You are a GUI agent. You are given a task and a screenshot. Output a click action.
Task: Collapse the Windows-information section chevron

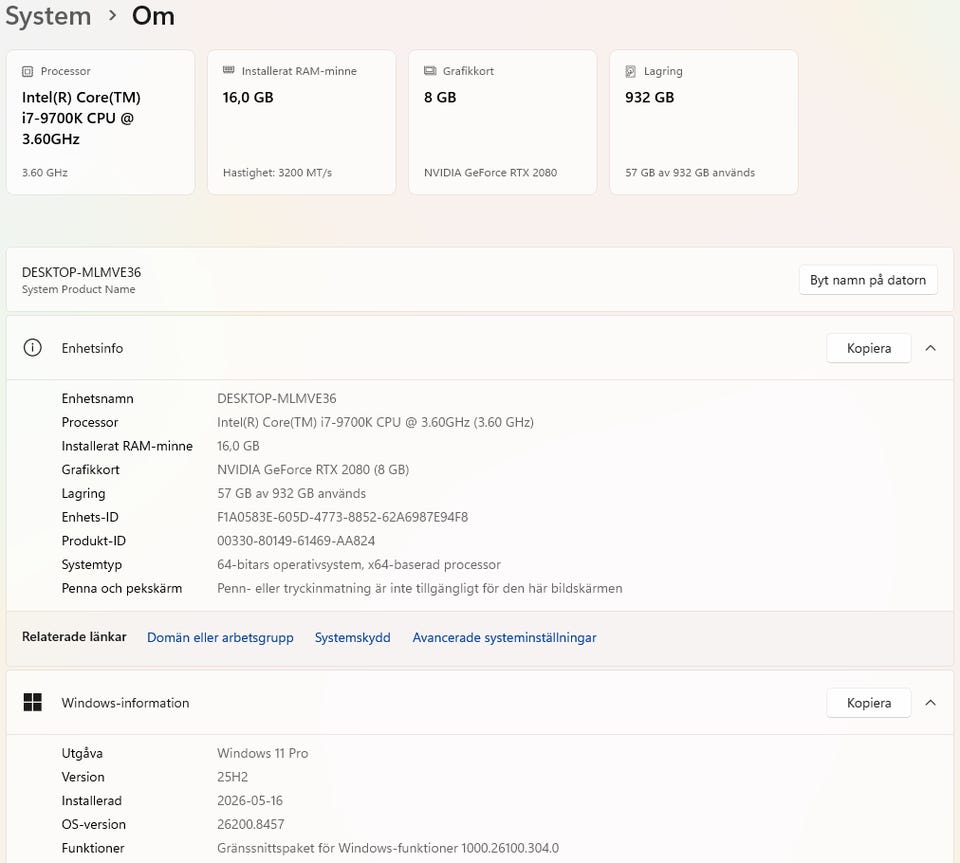931,703
